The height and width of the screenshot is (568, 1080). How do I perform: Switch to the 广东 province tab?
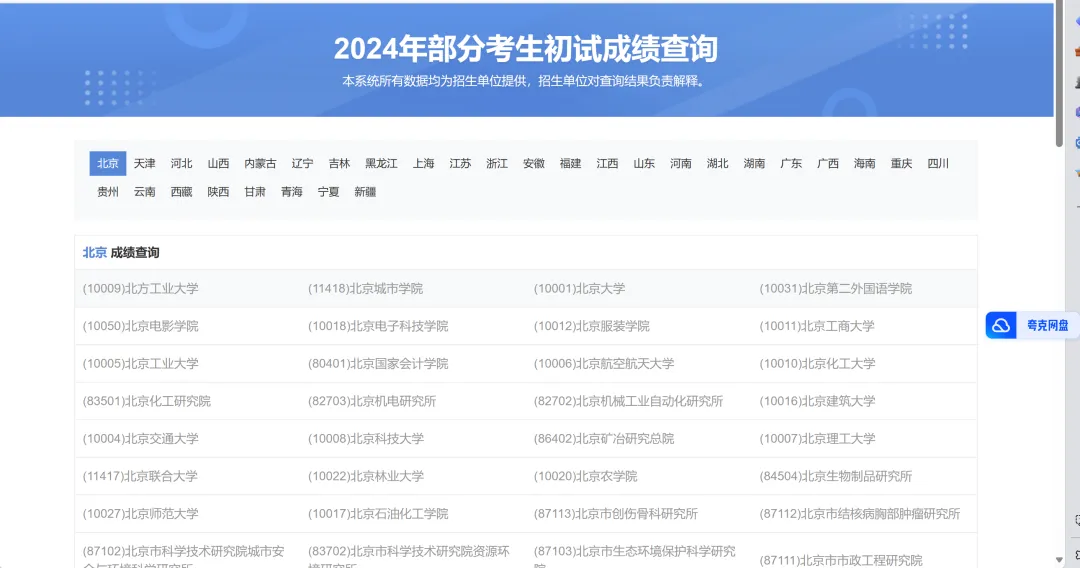(791, 163)
